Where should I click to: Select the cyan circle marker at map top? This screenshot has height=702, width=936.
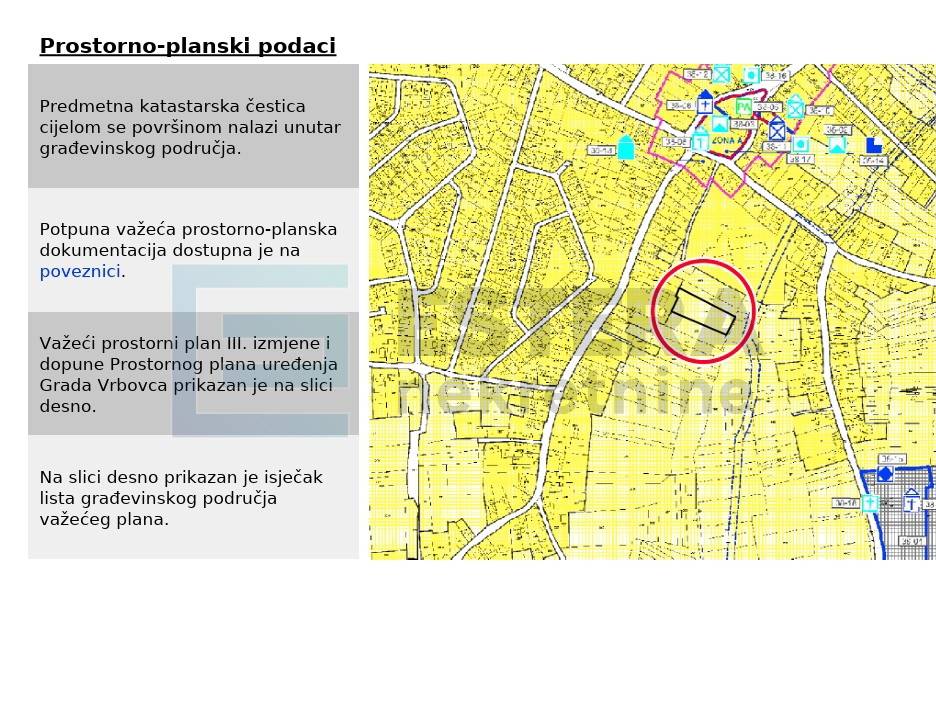click(752, 75)
